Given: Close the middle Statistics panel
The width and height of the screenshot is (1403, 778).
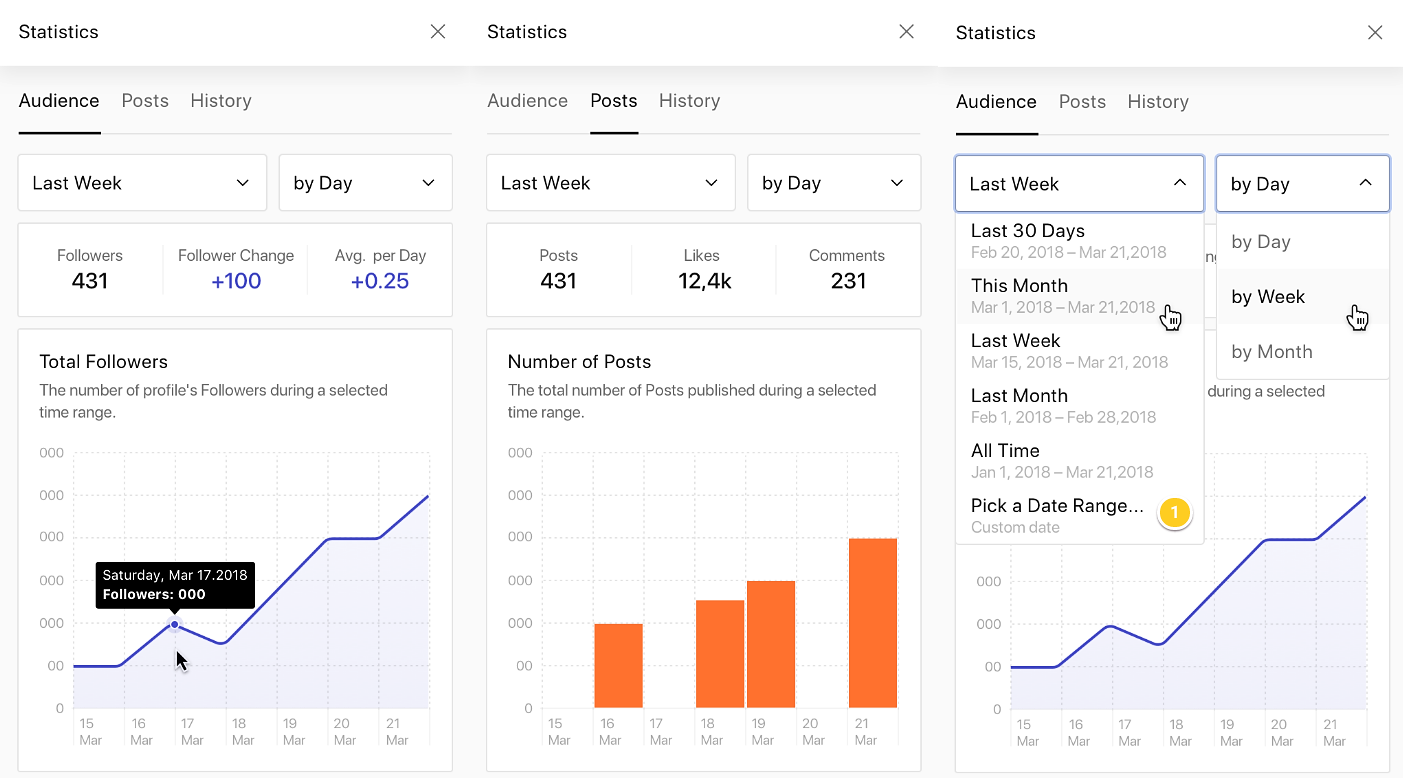Looking at the screenshot, I should click(x=907, y=32).
